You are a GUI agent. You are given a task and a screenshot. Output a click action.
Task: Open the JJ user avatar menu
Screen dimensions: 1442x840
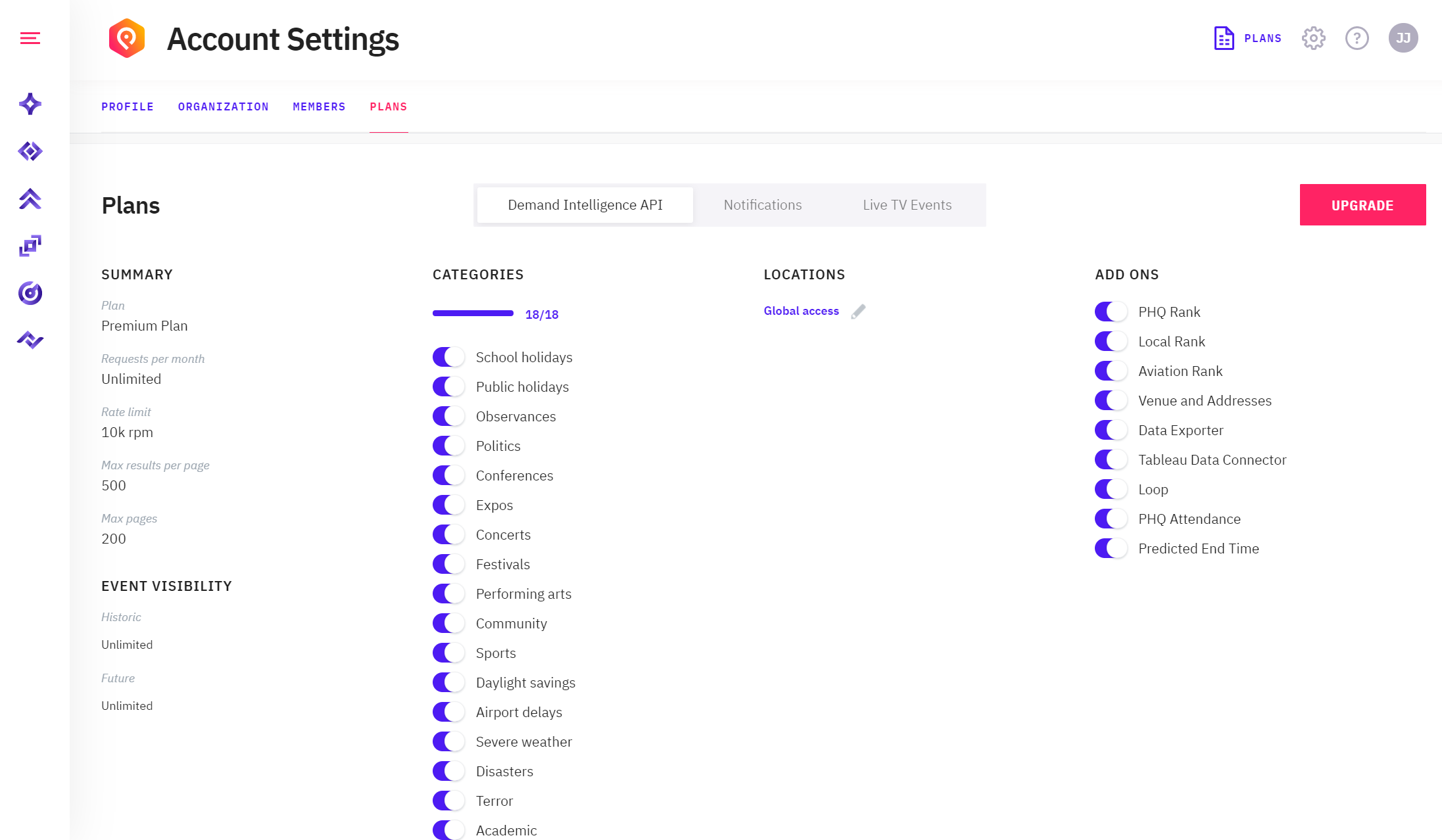1403,38
